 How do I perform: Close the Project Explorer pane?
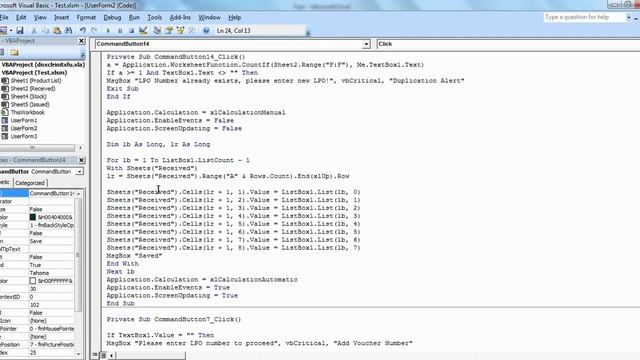click(81, 41)
